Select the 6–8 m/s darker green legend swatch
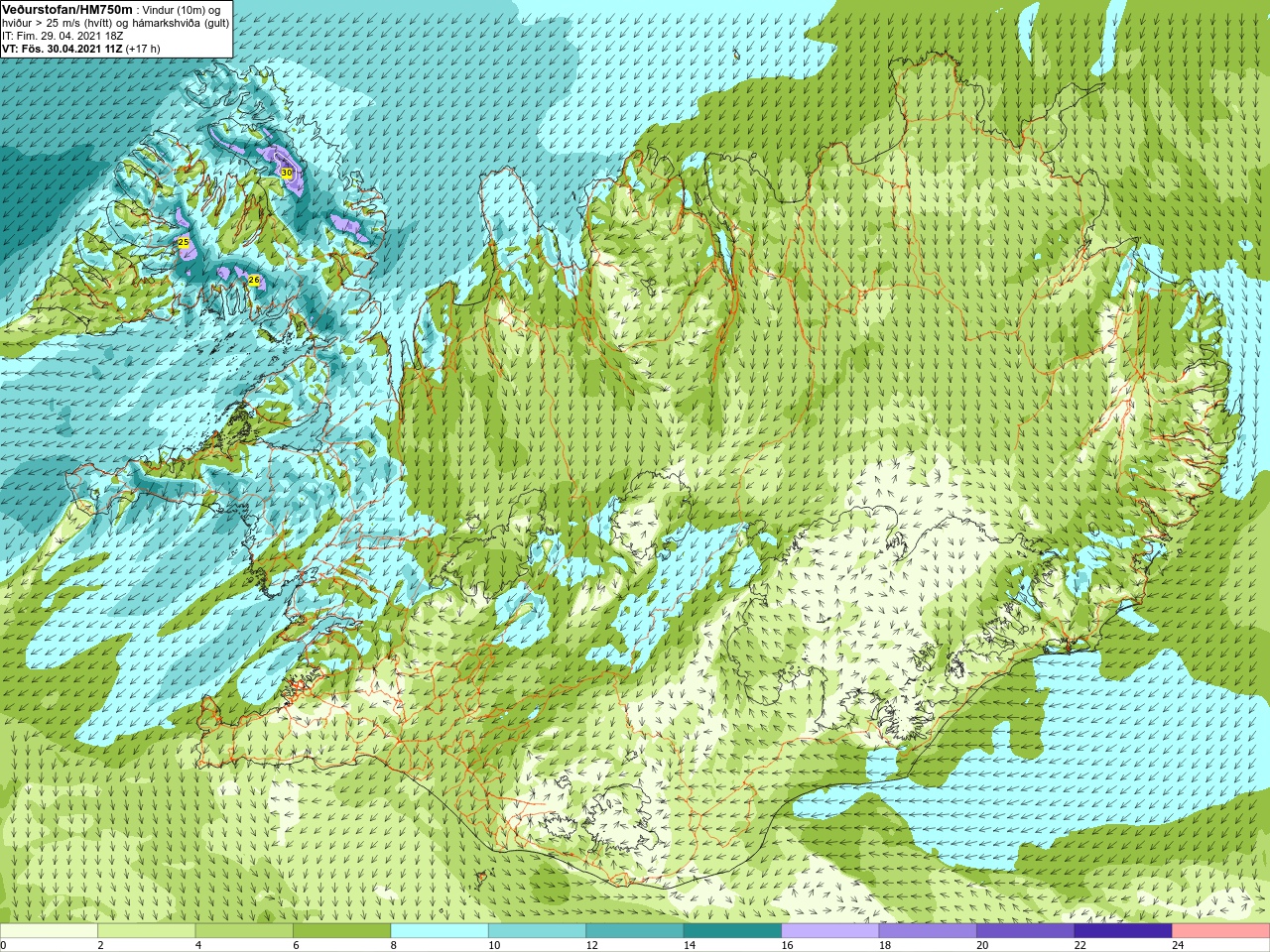Viewport: 1270px width, 952px height. [341, 931]
